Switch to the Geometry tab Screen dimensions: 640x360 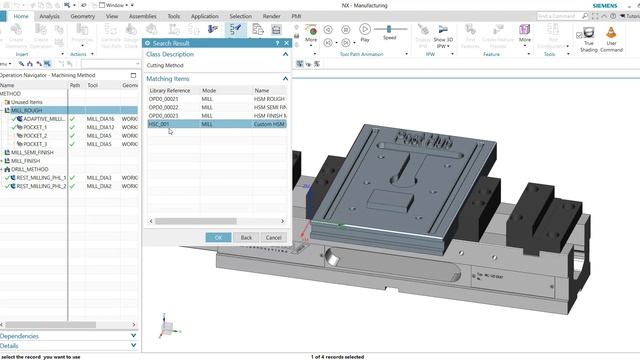[x=82, y=16]
